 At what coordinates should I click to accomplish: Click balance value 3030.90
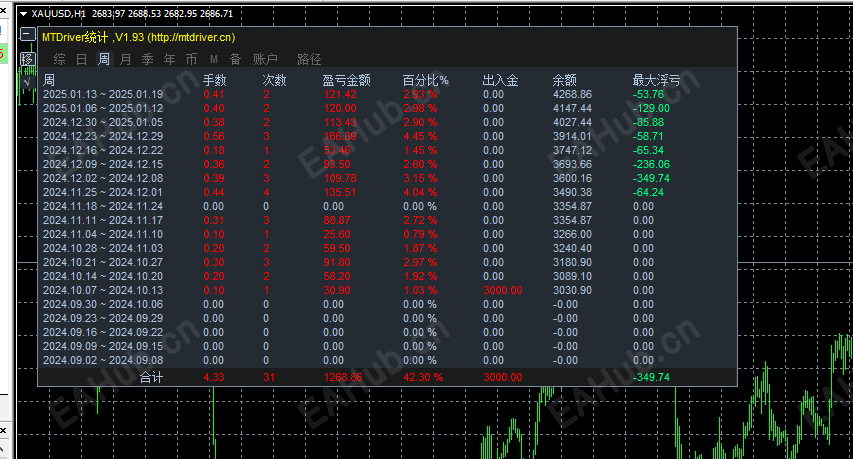point(572,290)
